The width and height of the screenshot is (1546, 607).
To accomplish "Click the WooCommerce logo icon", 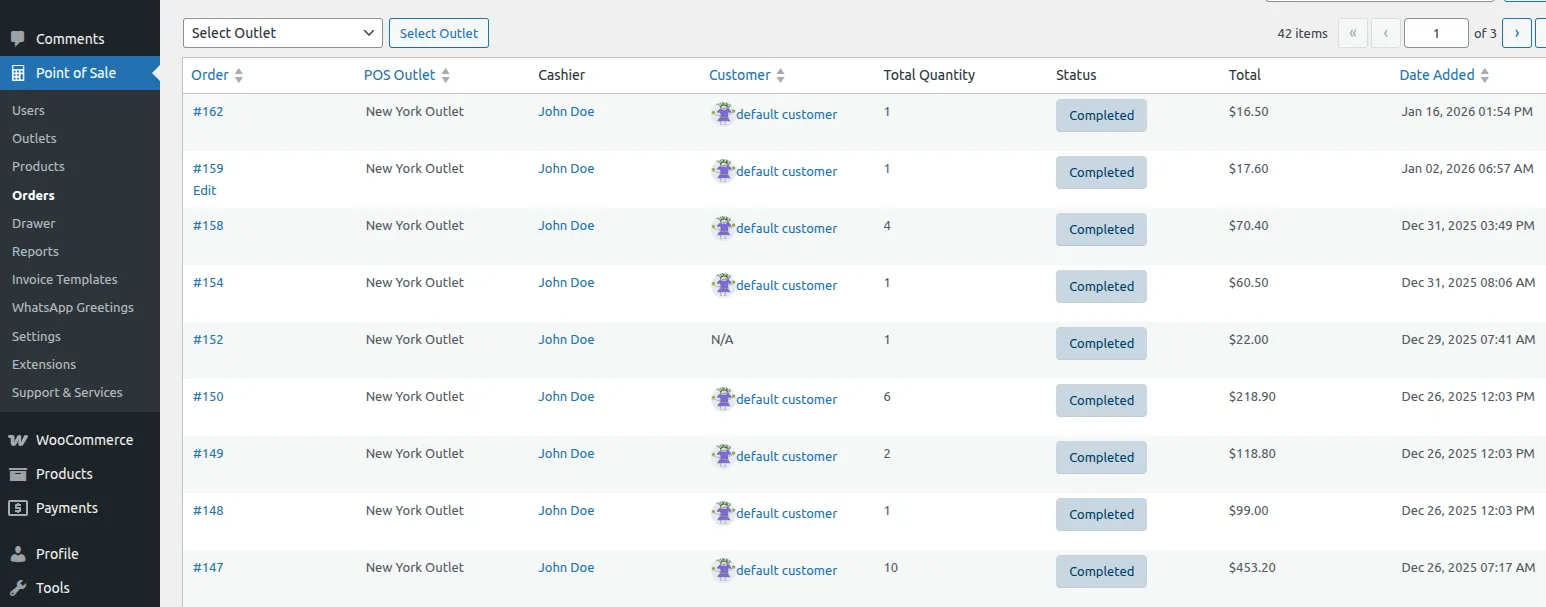I will 18,440.
